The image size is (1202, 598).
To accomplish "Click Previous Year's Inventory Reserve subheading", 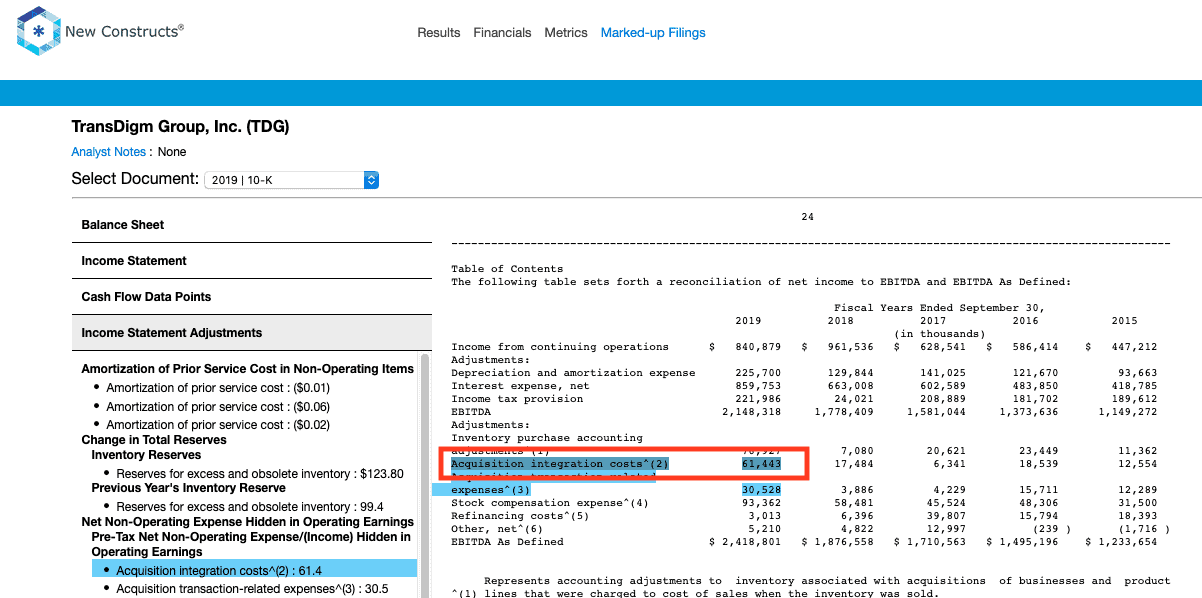I will [x=188, y=488].
